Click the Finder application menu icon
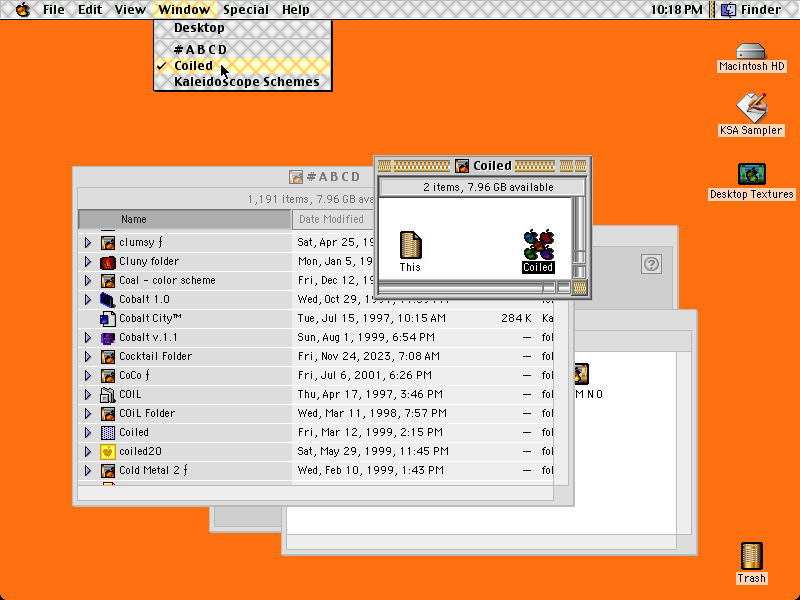 tap(729, 9)
